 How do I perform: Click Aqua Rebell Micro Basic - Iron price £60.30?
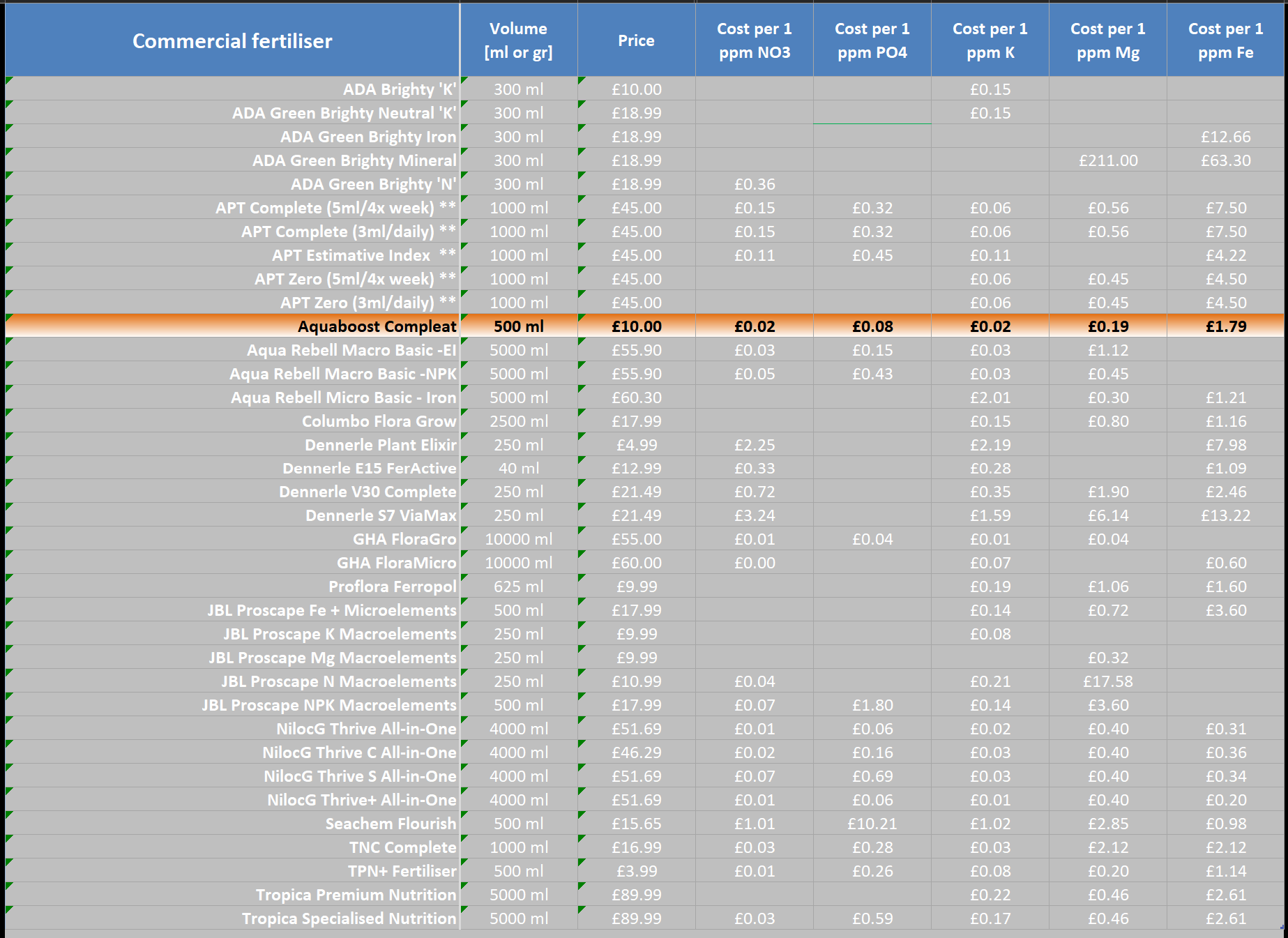pos(637,398)
